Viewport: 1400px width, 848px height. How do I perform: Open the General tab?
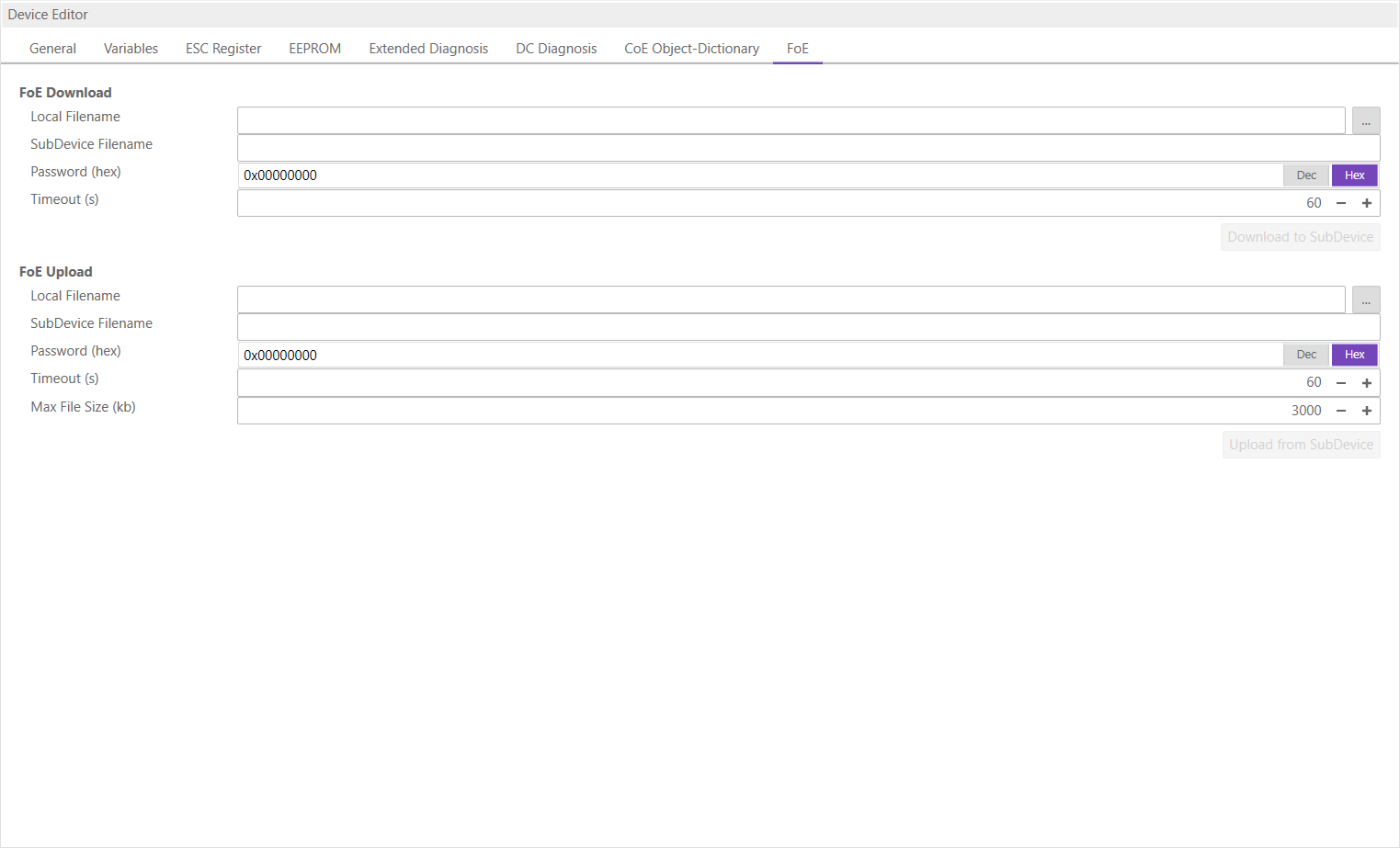[52, 49]
